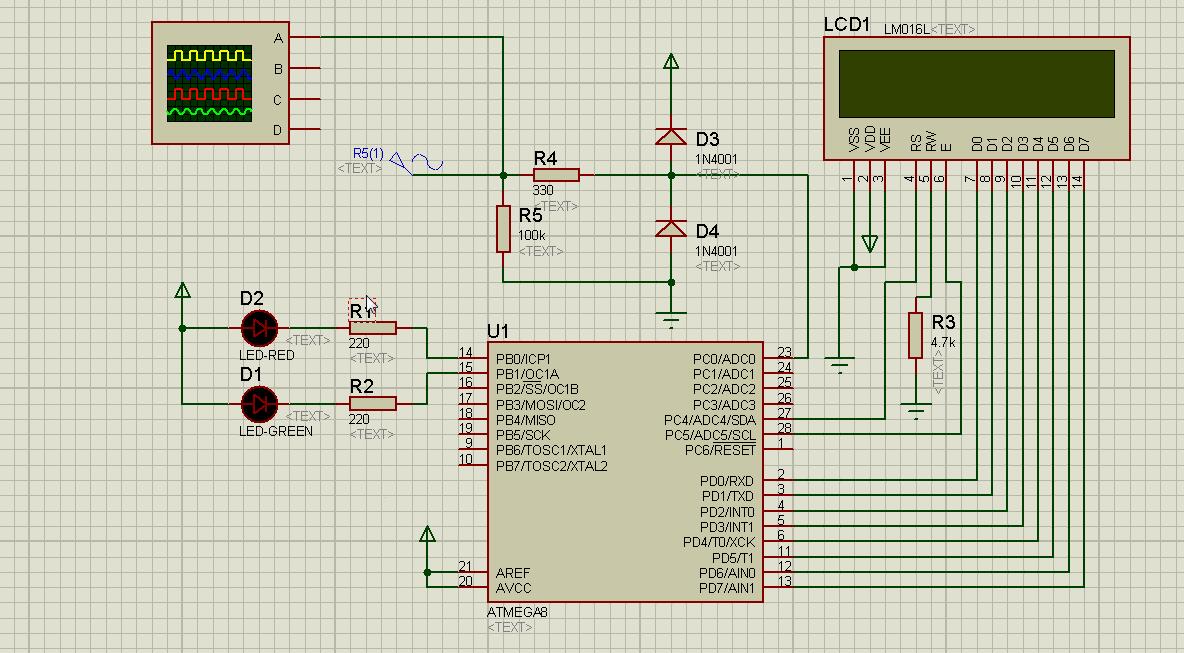This screenshot has width=1184, height=653.
Task: Click the D1 green LED symbol
Action: click(259, 404)
